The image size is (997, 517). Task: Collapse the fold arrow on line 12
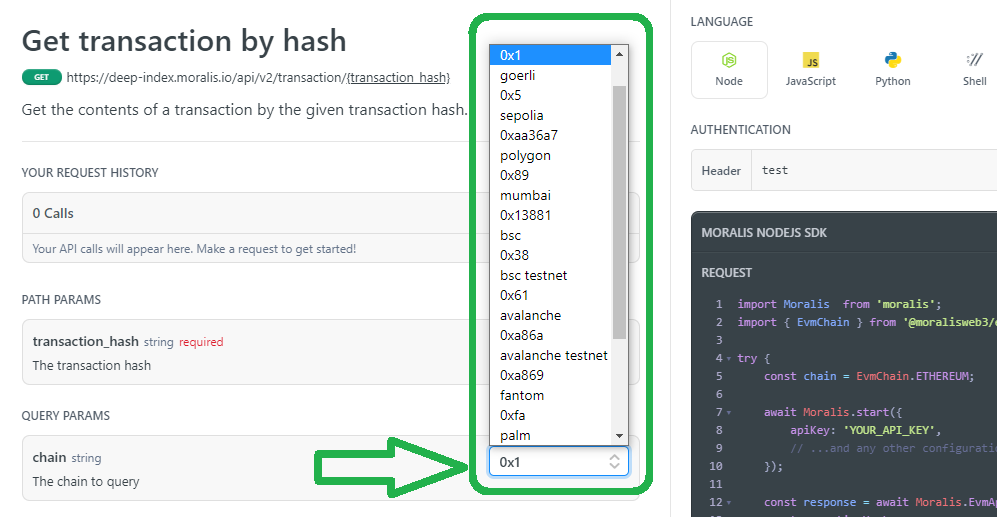[729, 503]
